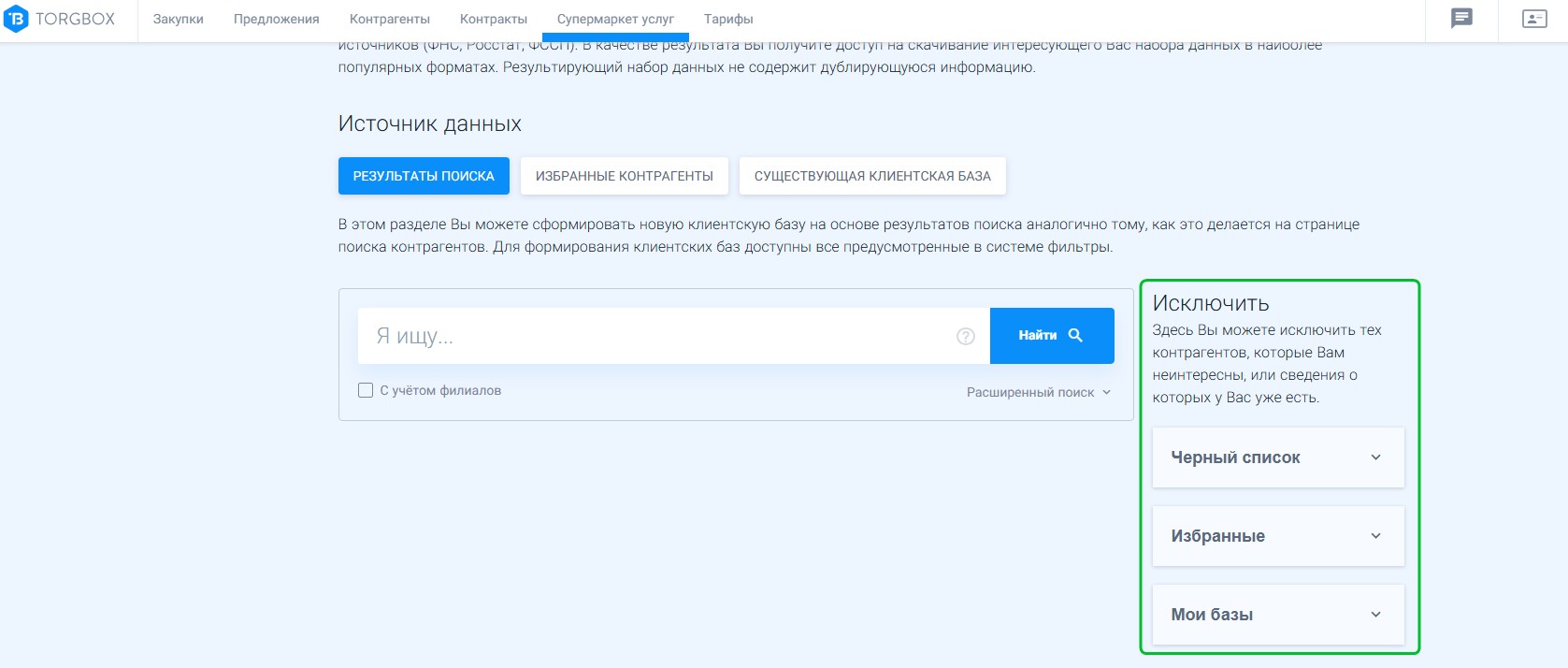Open the Предложения menu
Screen dimensions: 1568x668
coord(277,19)
